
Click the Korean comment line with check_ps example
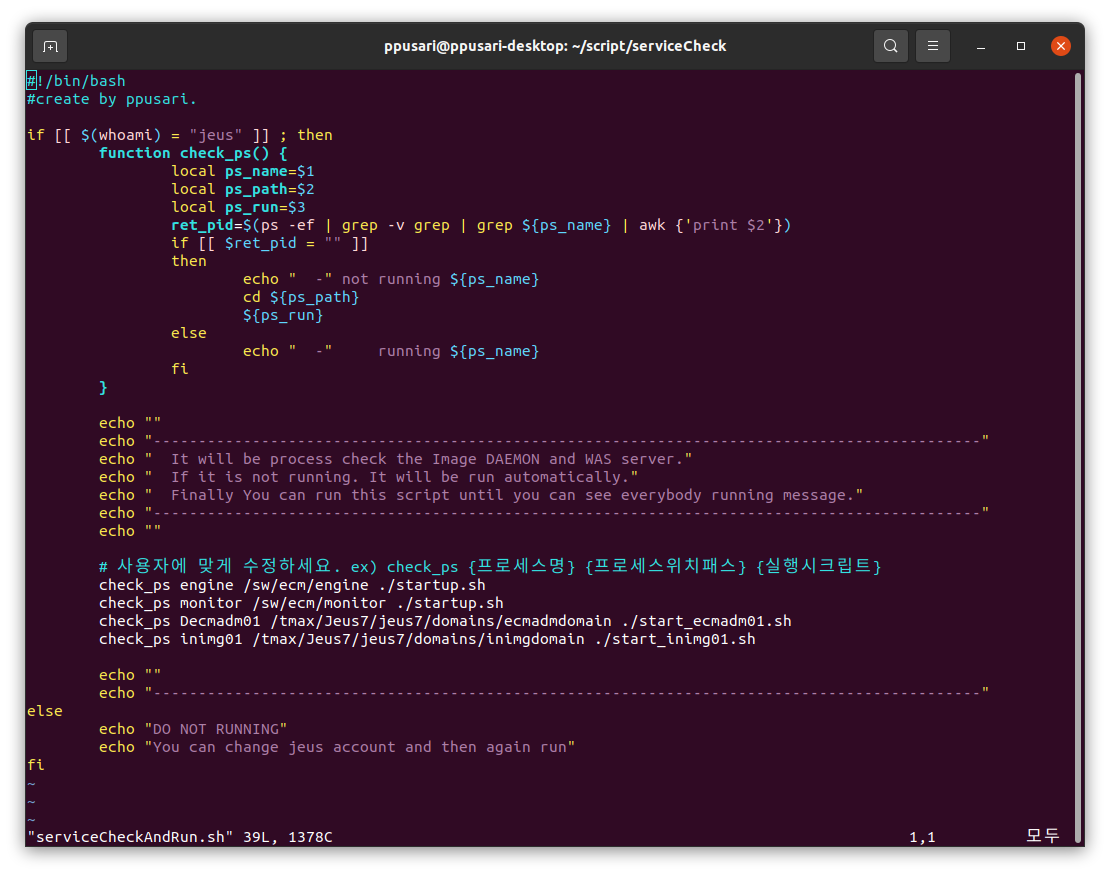(x=490, y=566)
